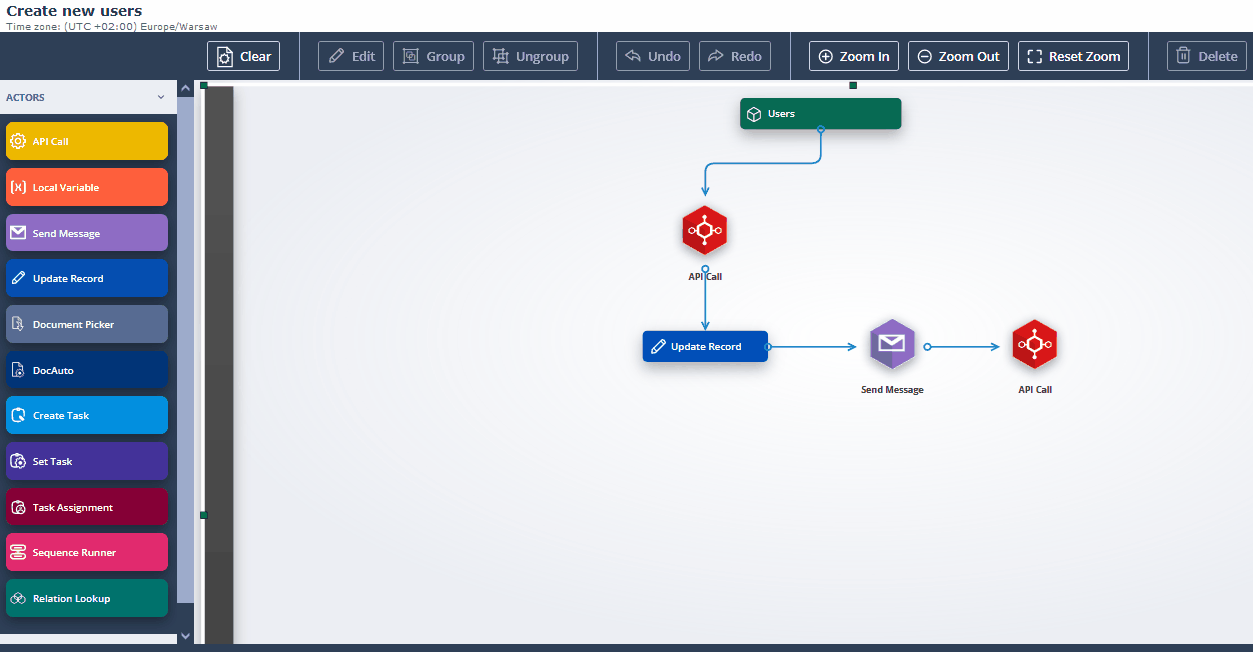
Task: Click the Users node output connector
Action: pyautogui.click(x=821, y=129)
